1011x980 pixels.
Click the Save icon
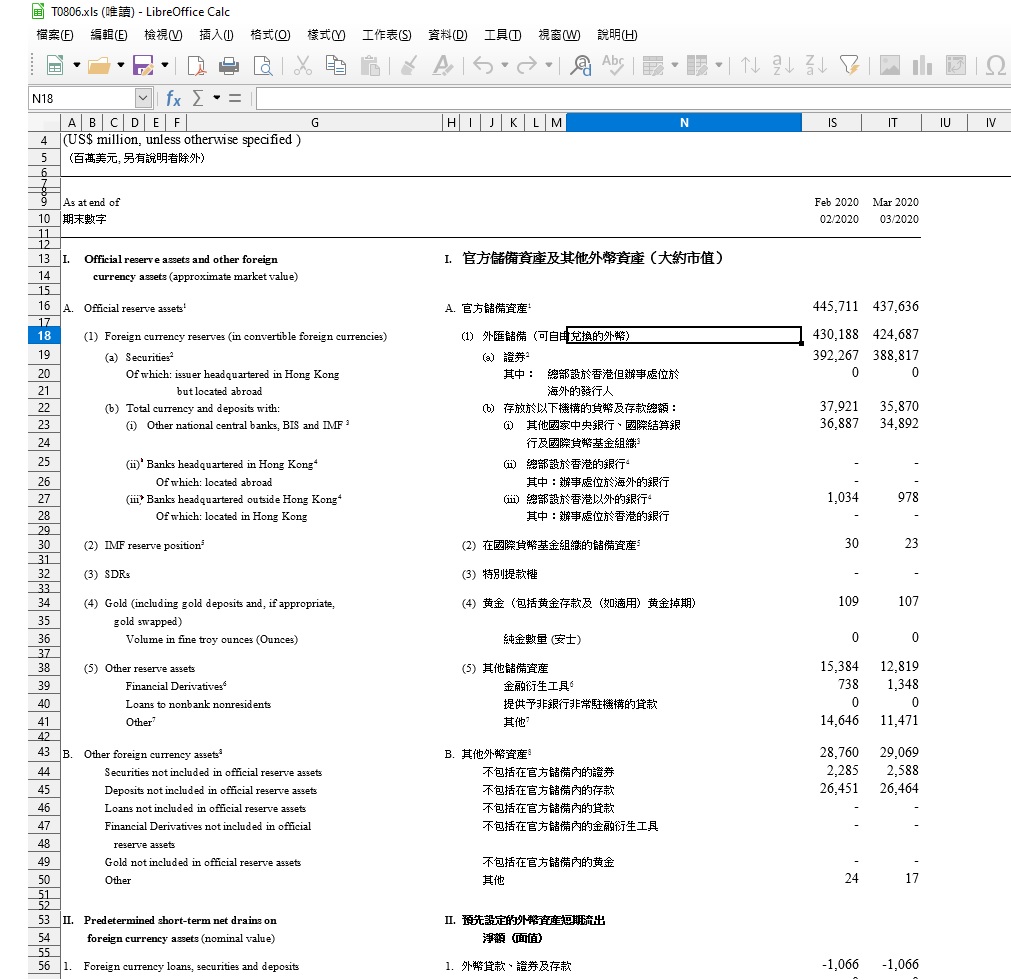pos(143,65)
